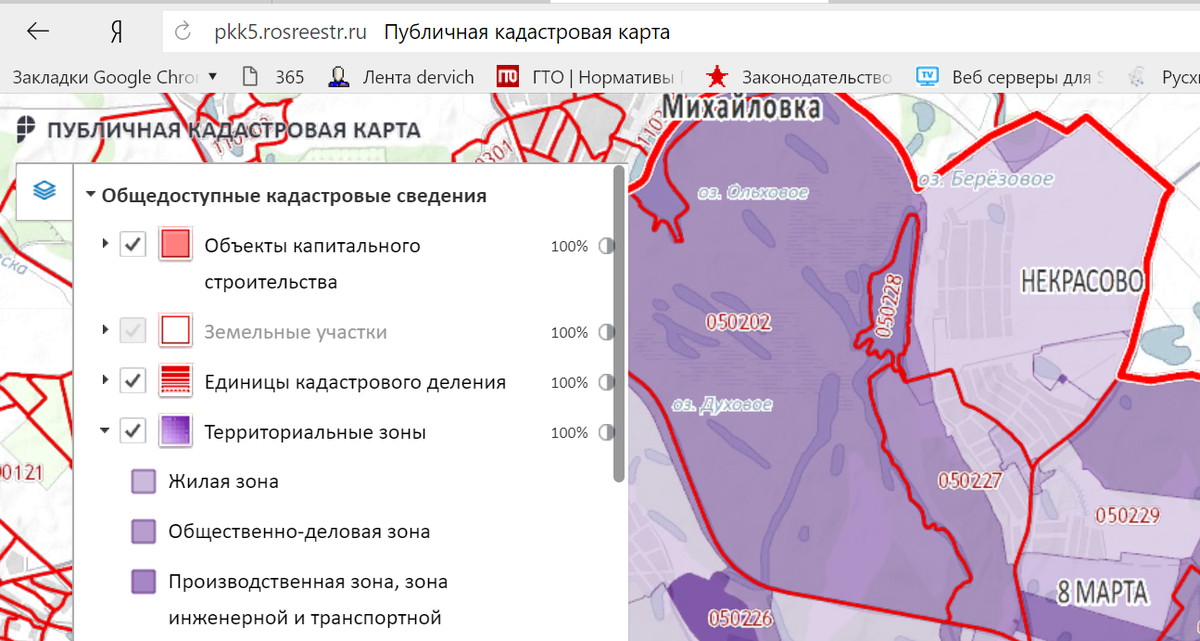Click Территориальные зоны purple swatch

click(x=175, y=431)
